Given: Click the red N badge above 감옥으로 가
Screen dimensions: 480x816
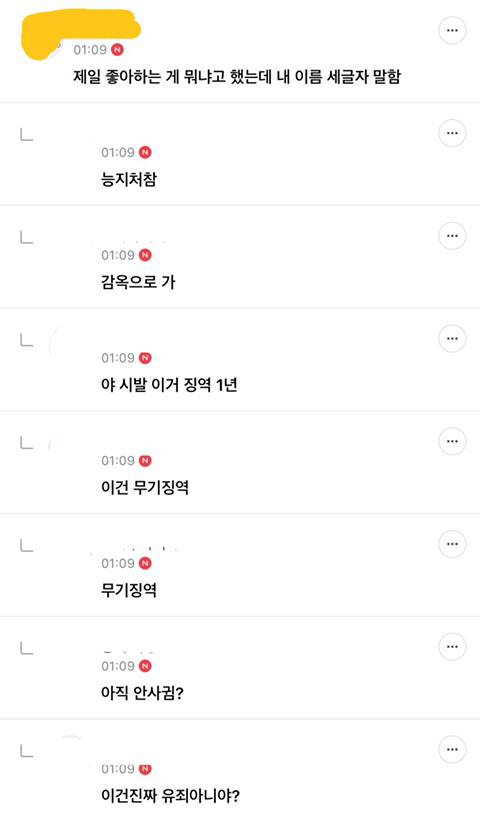Looking at the screenshot, I should (145, 255).
